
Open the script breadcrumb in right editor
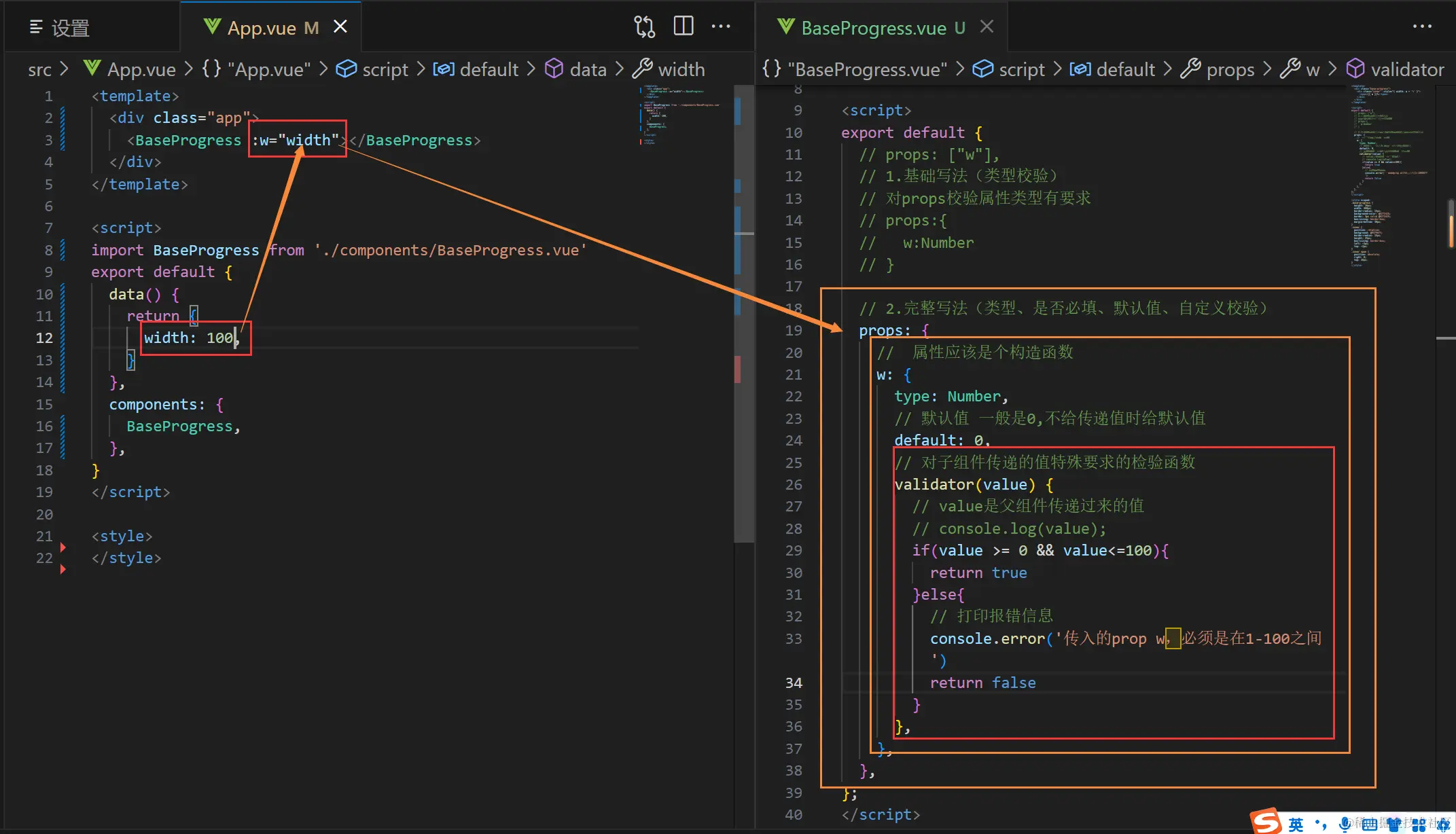[x=1022, y=69]
